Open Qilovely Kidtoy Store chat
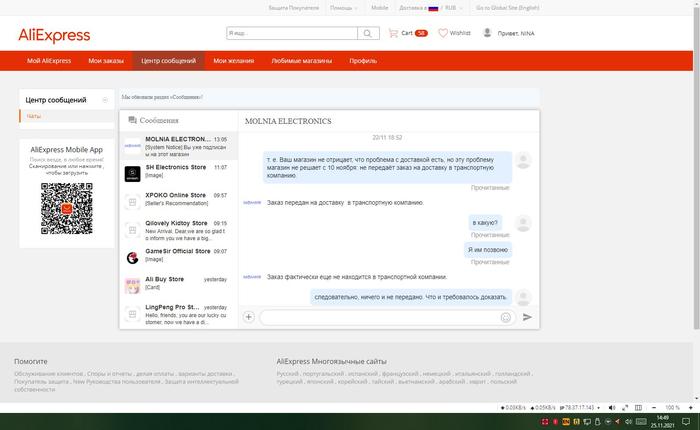Screen dimensions: 700x430 (179, 230)
